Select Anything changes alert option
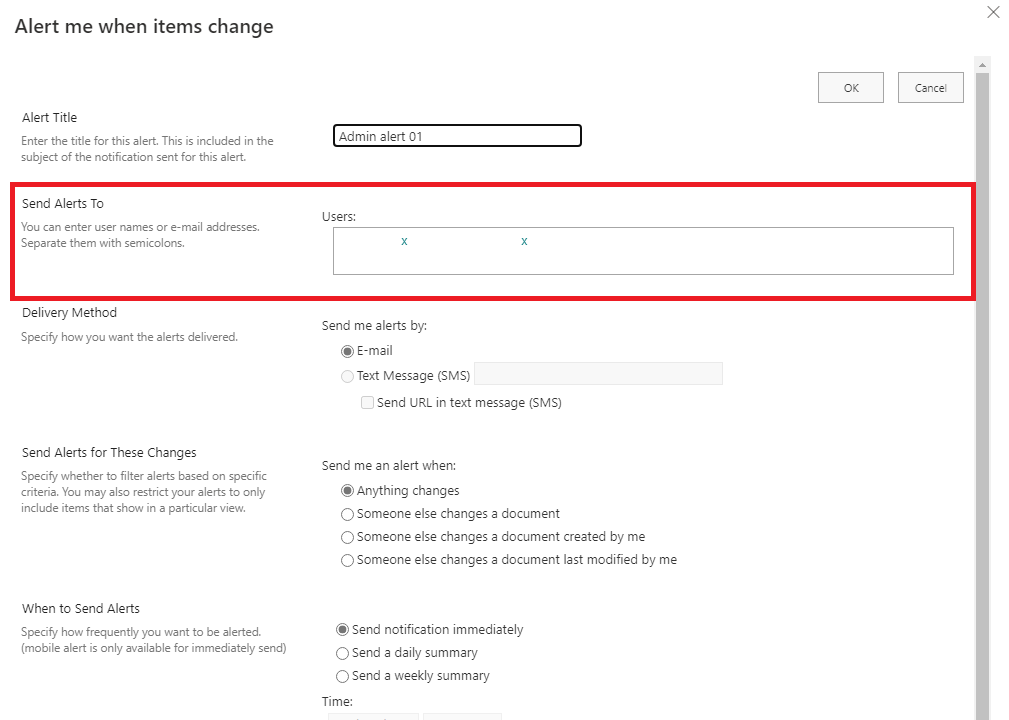This screenshot has width=1009, height=720. [347, 491]
